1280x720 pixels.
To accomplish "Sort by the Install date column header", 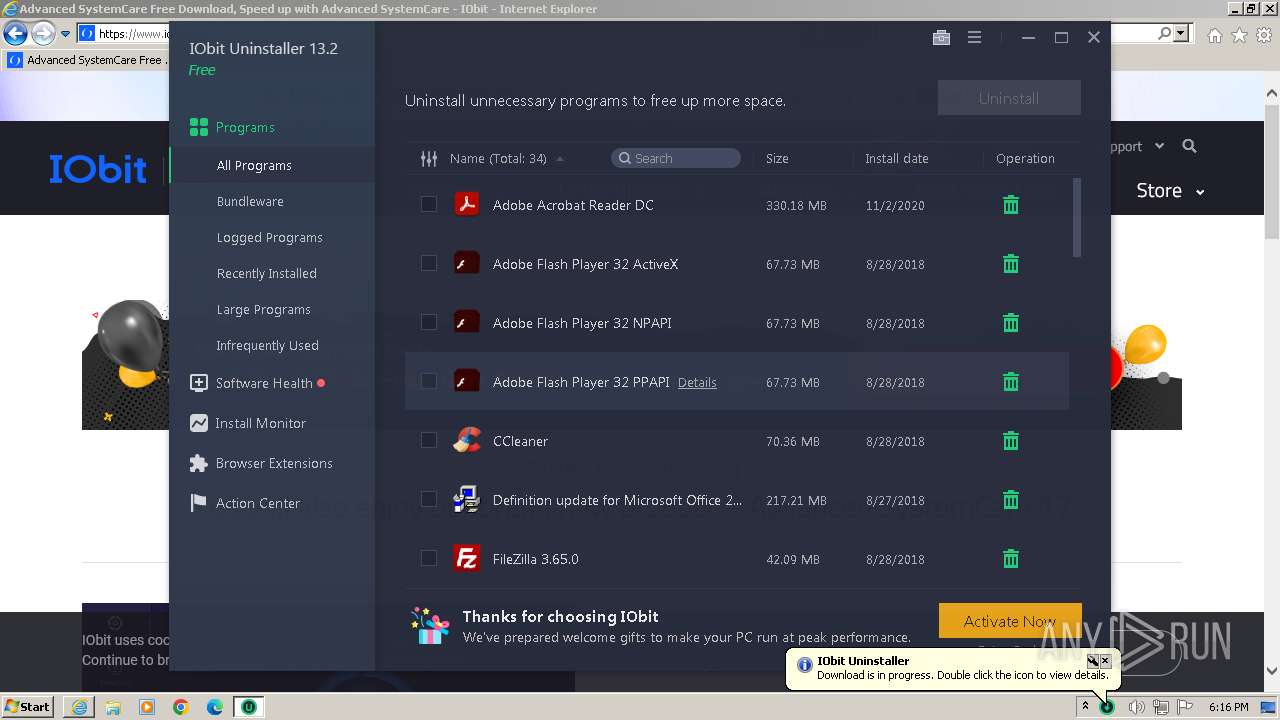I will pyautogui.click(x=897, y=158).
